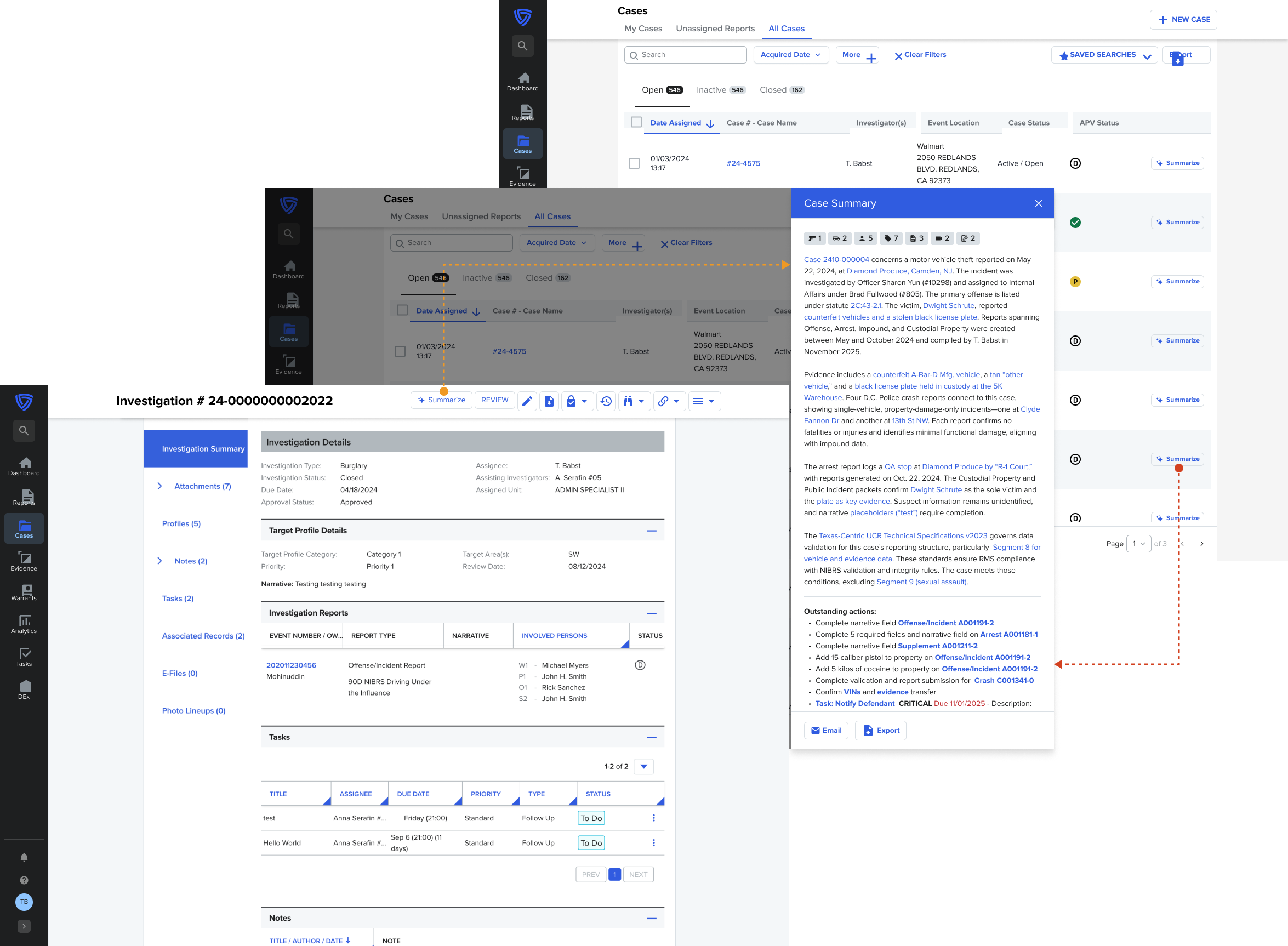Screen dimensions: 1288x946
Task: Check the select-all box beside Date Assigned
Action: click(x=636, y=122)
